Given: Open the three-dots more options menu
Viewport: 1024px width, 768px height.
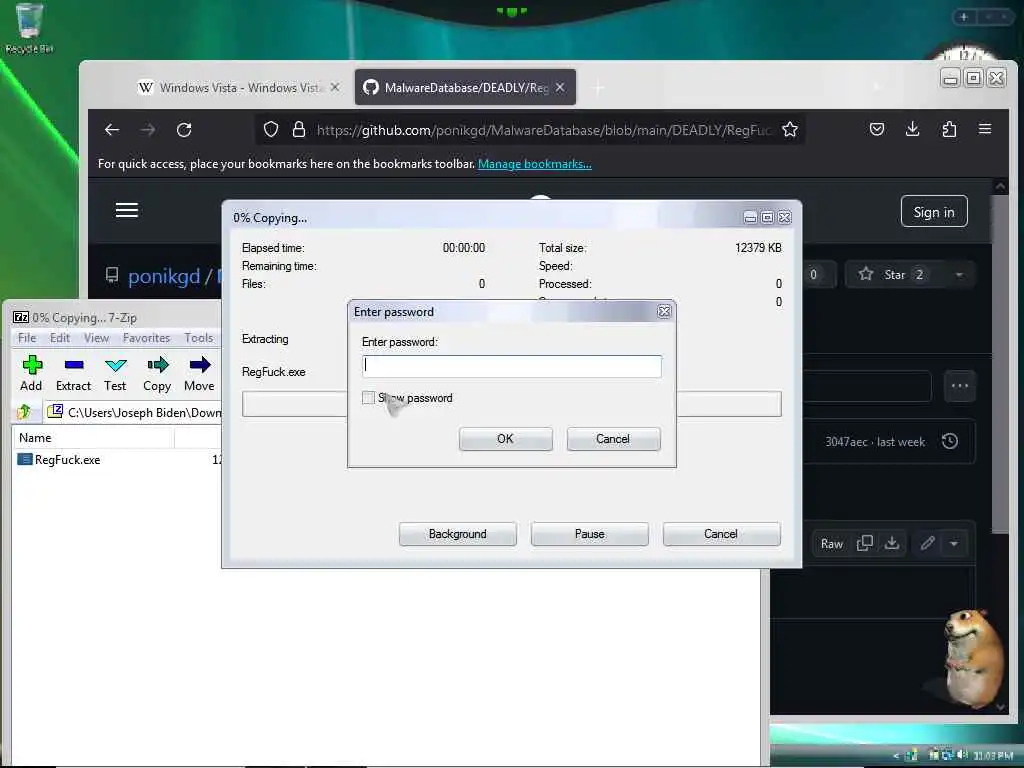Looking at the screenshot, I should pos(959,386).
